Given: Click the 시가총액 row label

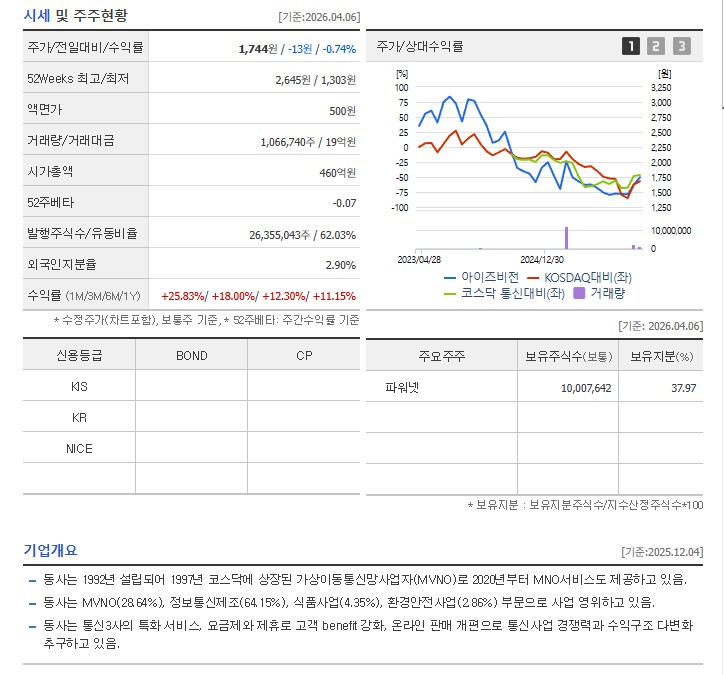Looking at the screenshot, I should 50,171.
